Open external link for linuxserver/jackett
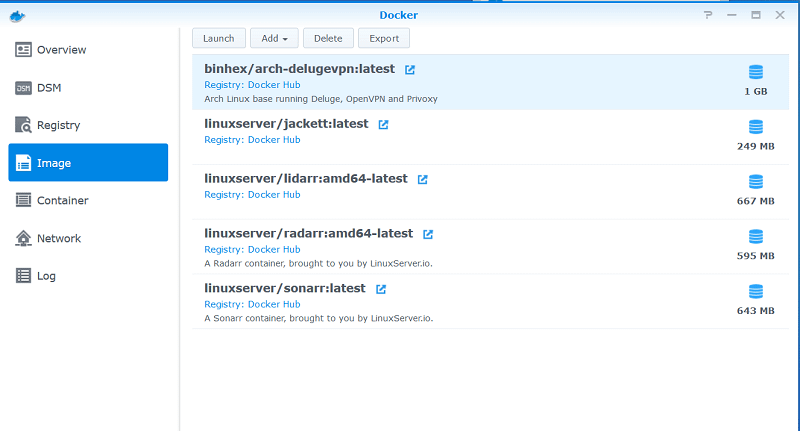This screenshot has width=800, height=431. (x=383, y=124)
